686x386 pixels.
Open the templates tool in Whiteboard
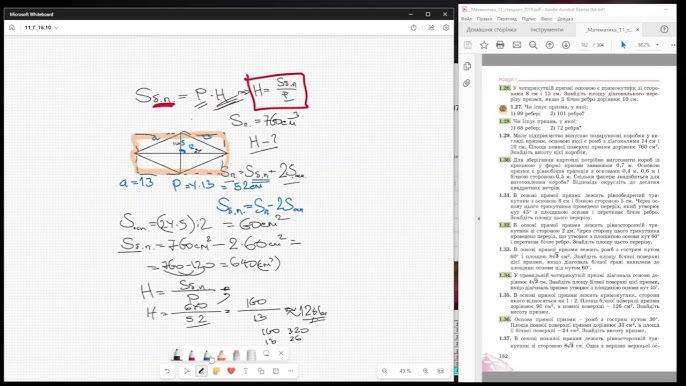click(x=276, y=371)
